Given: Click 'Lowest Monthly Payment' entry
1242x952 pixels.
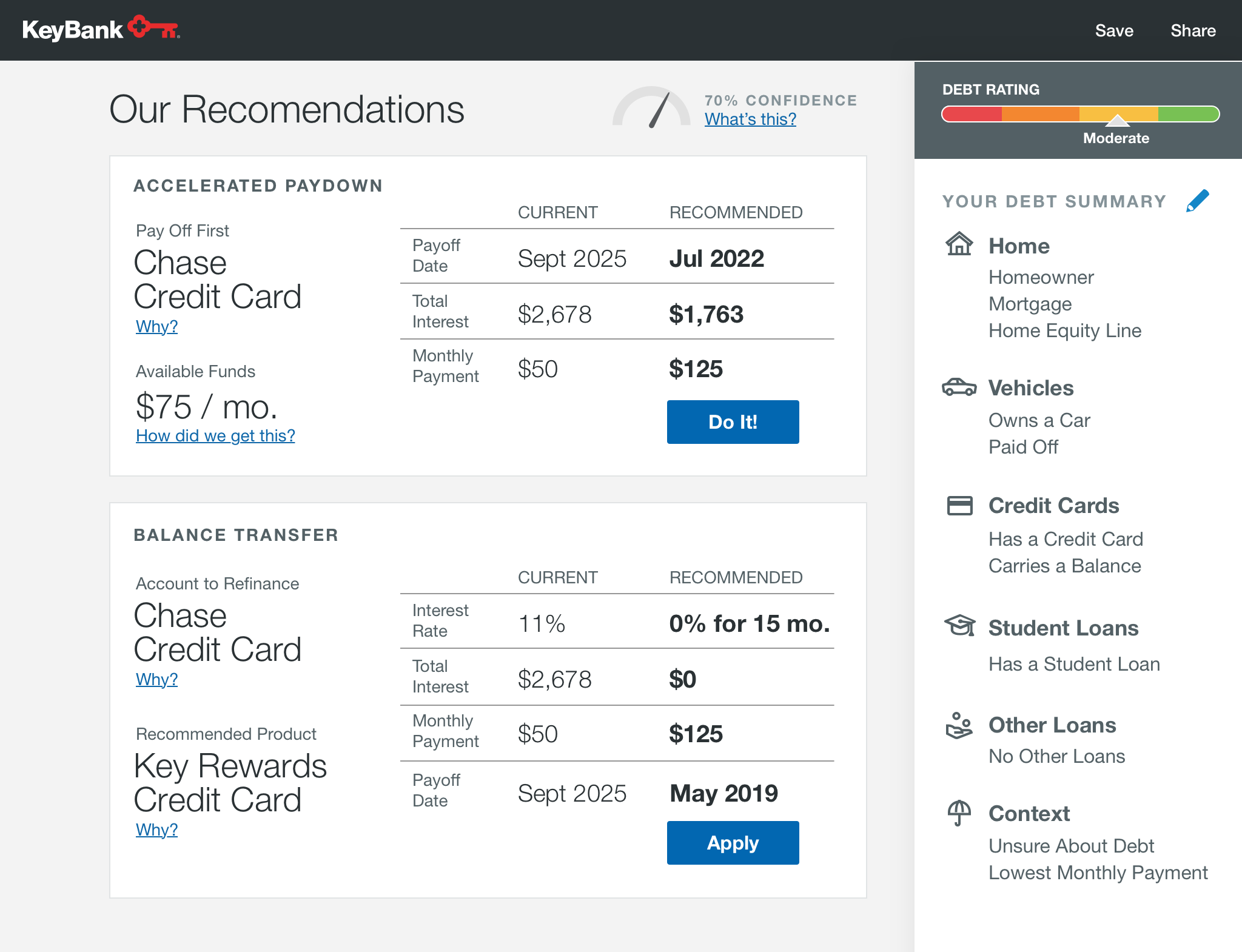Looking at the screenshot, I should click(x=1098, y=873).
